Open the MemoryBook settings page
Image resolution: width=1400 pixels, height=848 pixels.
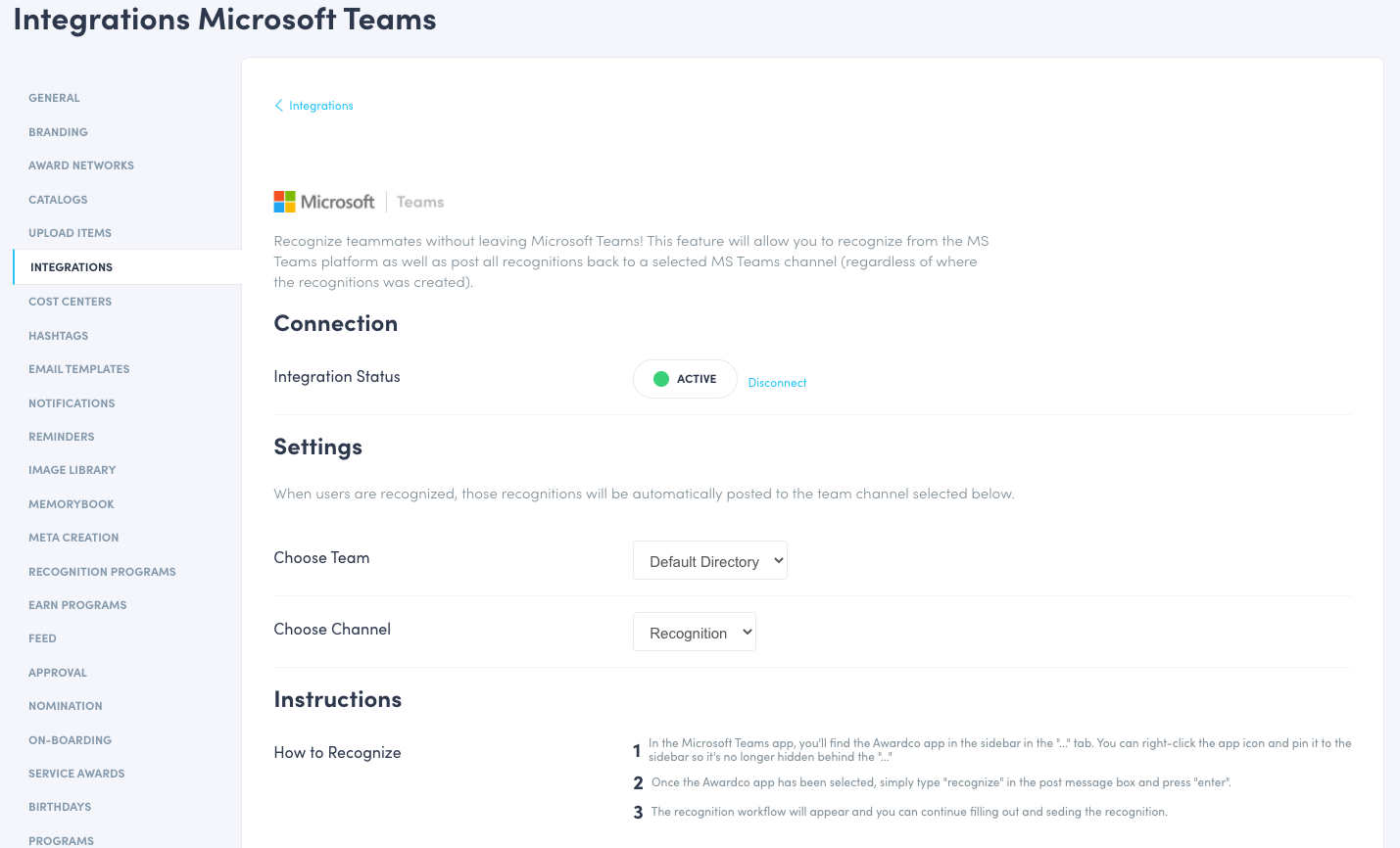tap(71, 503)
